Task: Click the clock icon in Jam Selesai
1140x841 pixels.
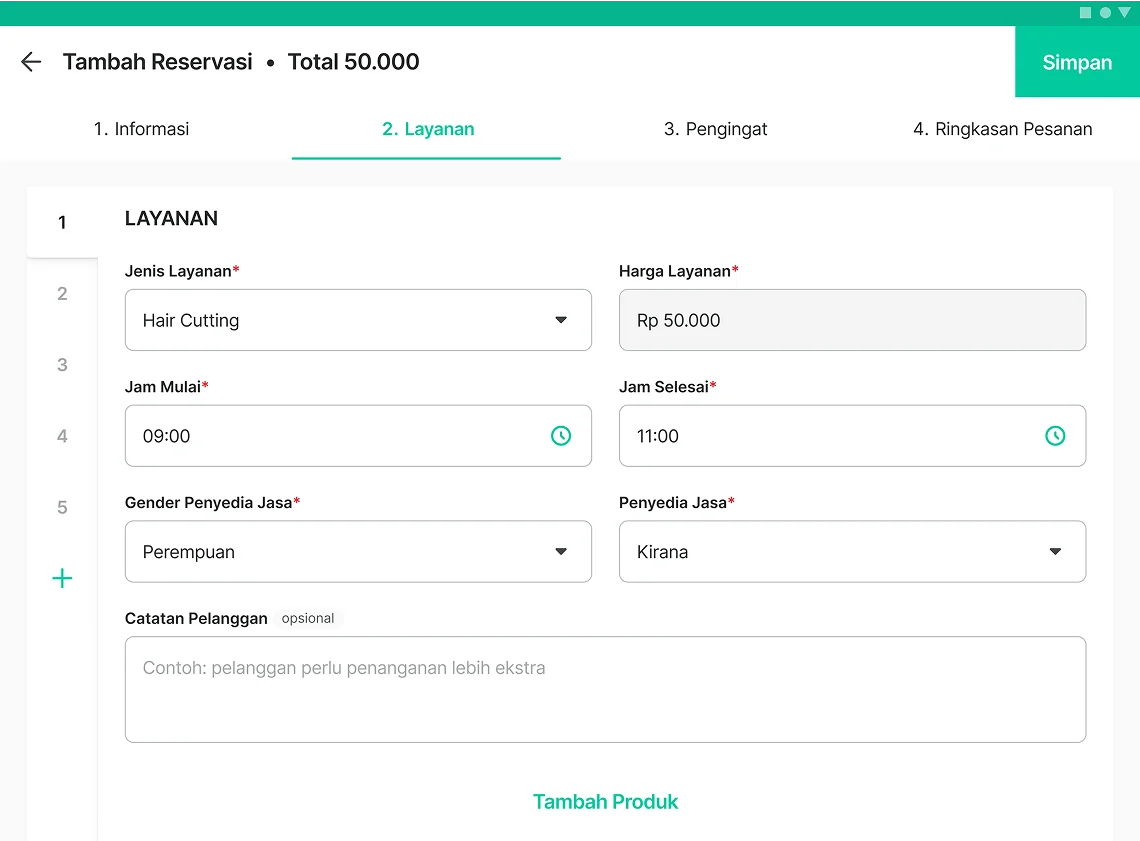Action: point(1055,436)
